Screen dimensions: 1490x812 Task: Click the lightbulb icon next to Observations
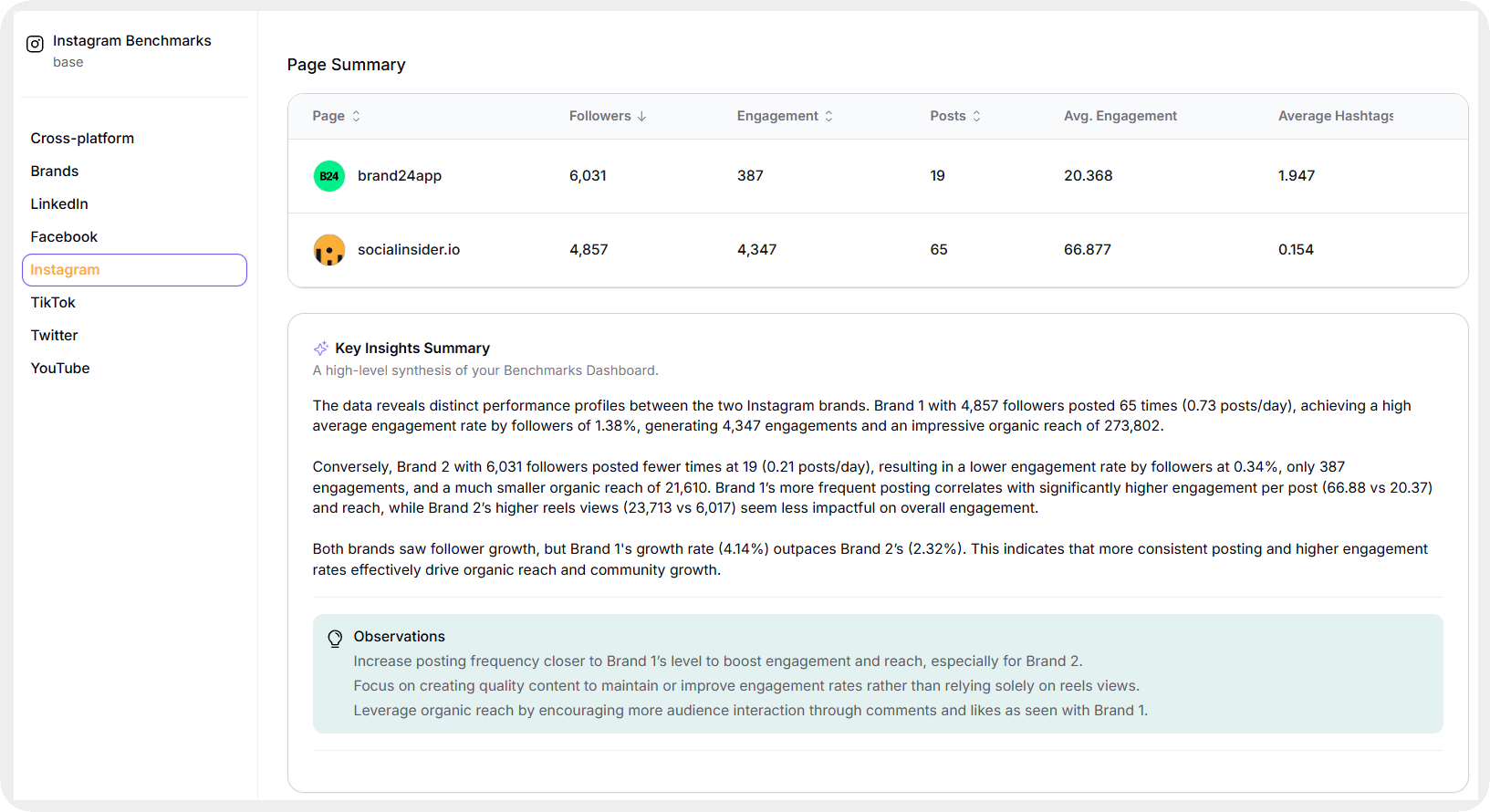pyautogui.click(x=335, y=639)
